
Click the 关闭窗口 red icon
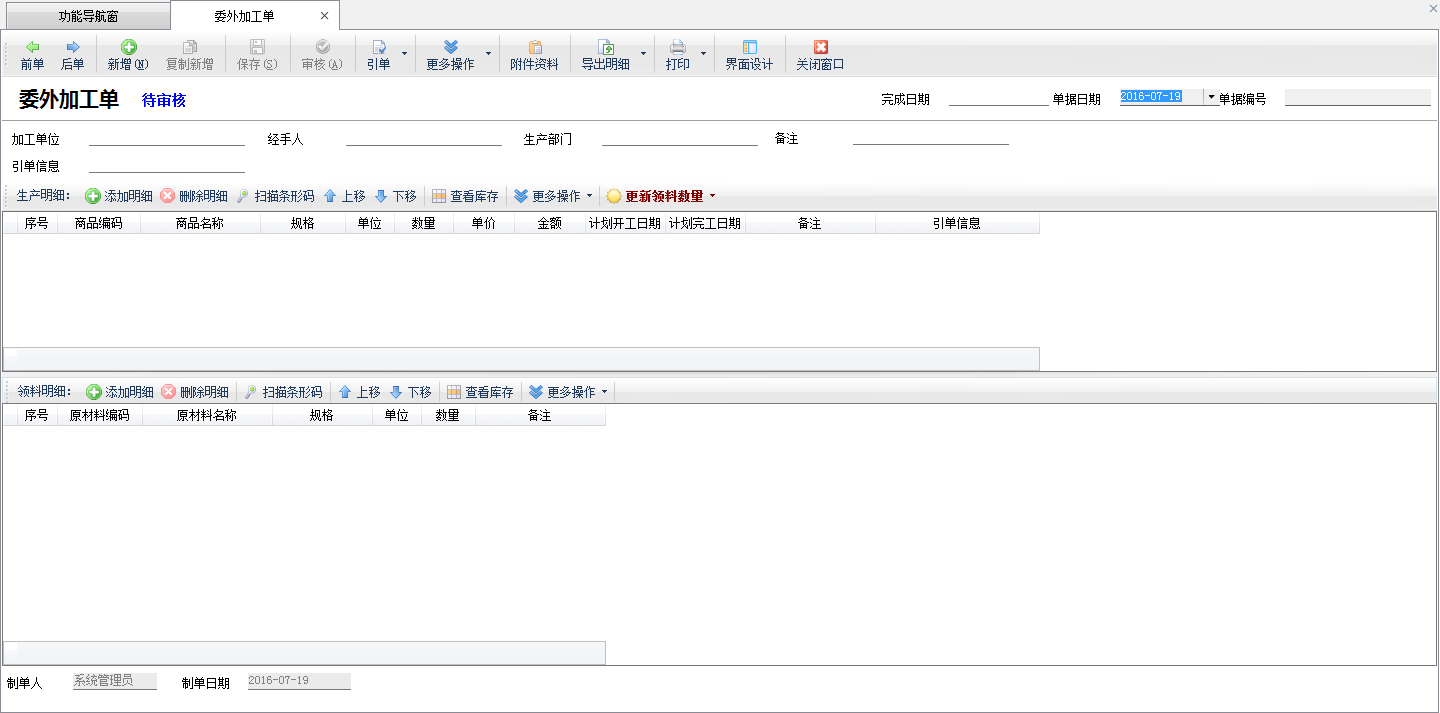pos(820,54)
